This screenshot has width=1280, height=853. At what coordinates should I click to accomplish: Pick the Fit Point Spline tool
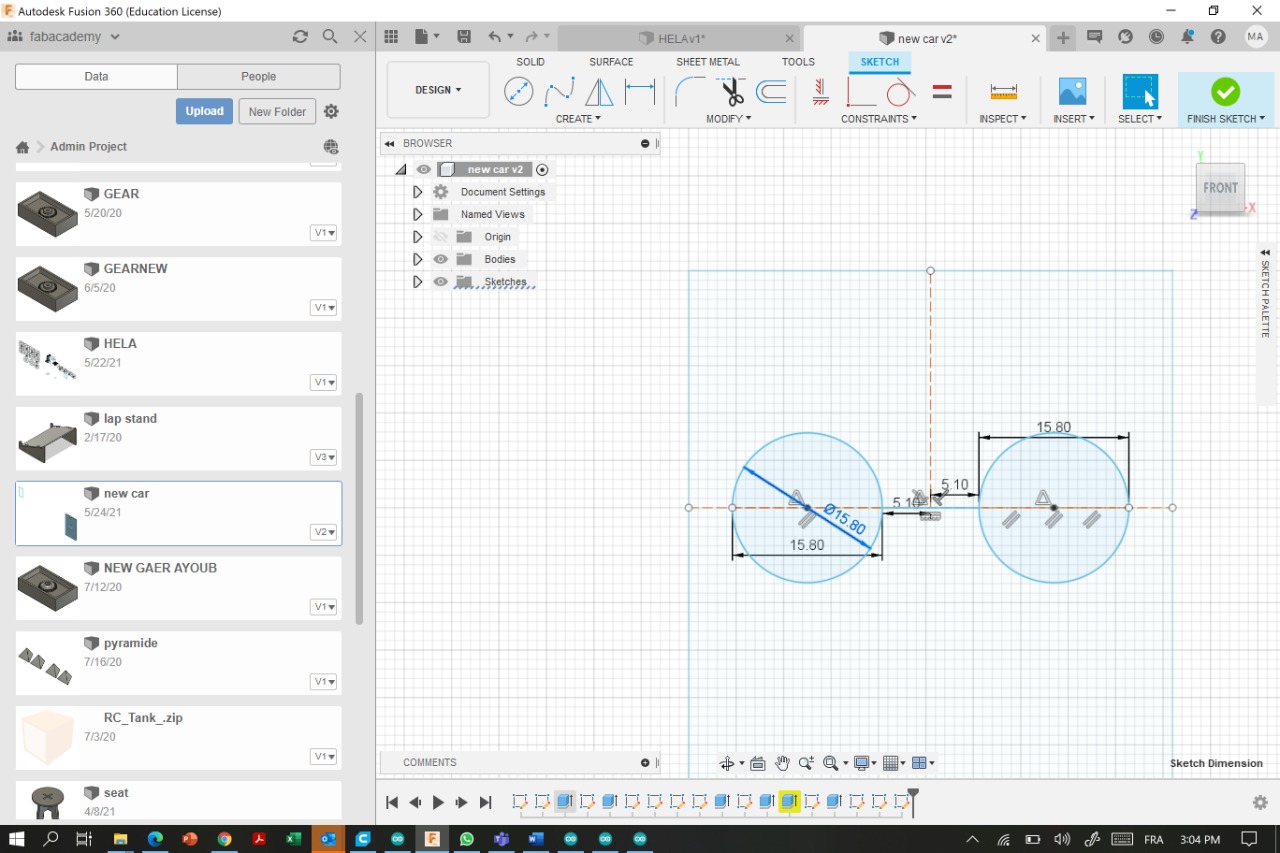pyautogui.click(x=559, y=92)
